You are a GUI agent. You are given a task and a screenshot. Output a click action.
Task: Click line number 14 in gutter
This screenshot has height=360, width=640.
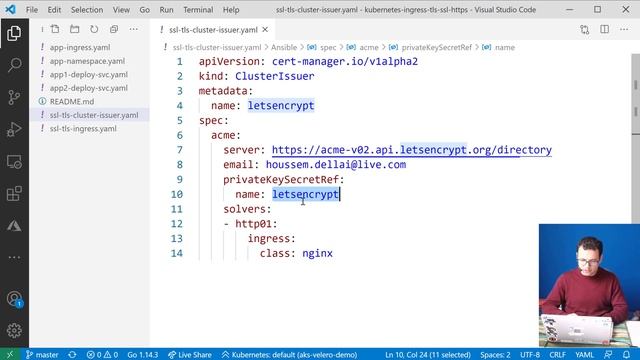coord(177,253)
